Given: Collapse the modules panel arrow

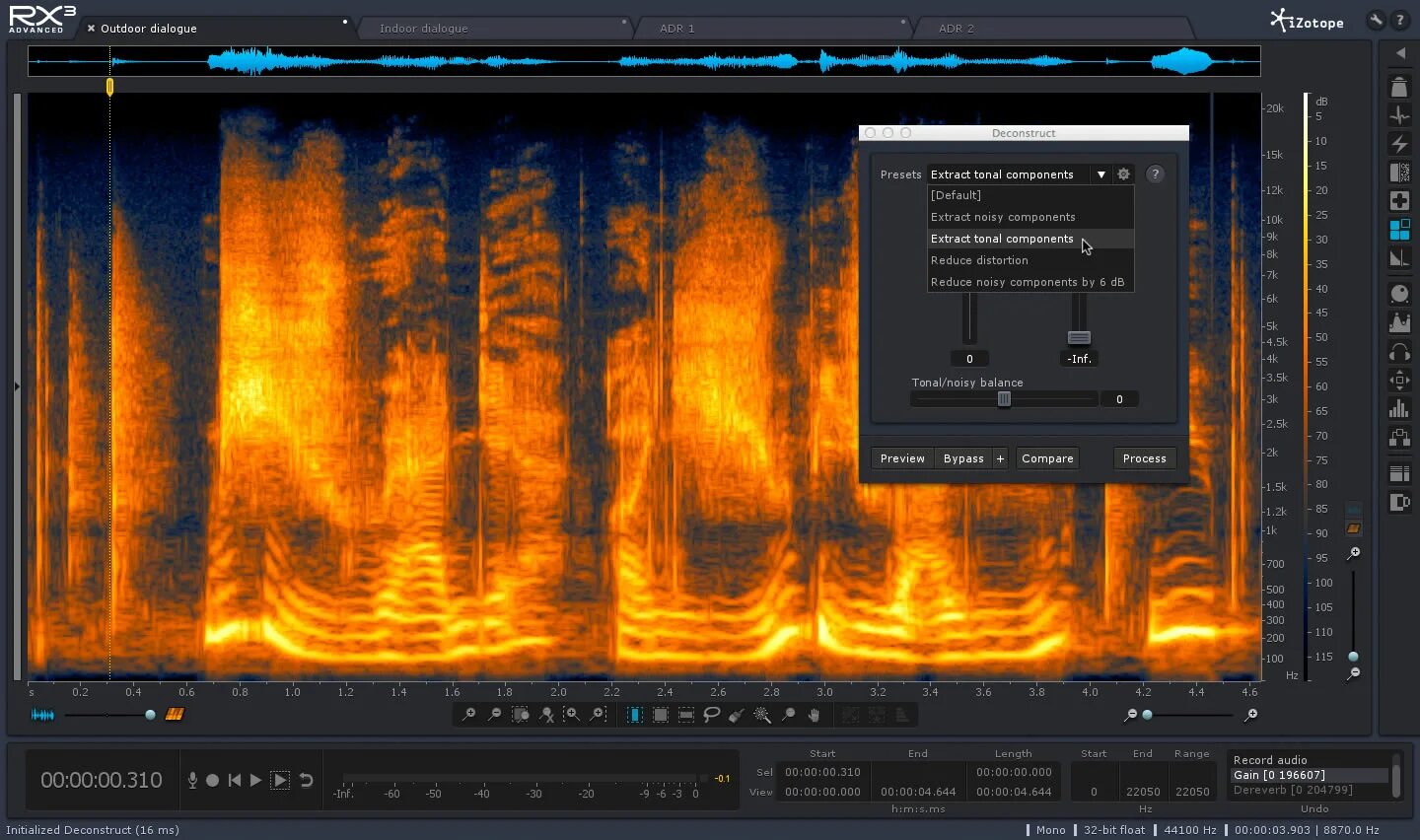Looking at the screenshot, I should 1399,53.
